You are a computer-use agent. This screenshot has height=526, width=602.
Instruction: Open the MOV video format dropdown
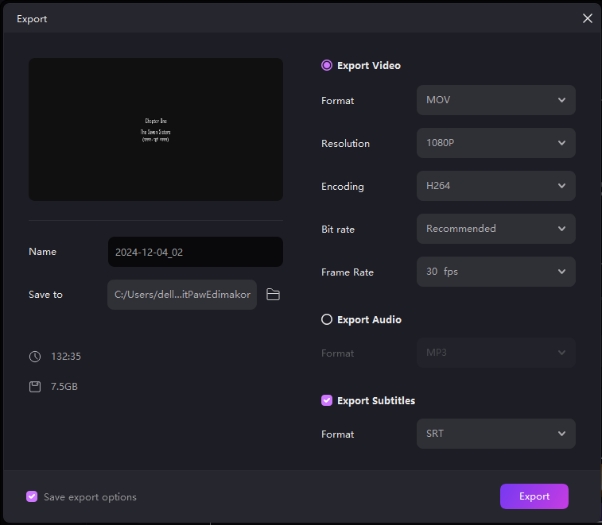(495, 101)
